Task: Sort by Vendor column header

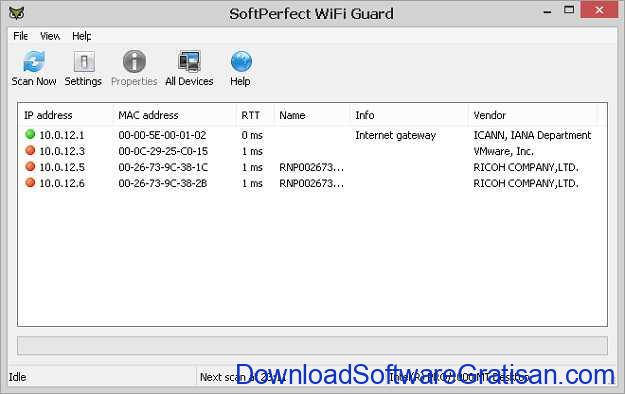Action: click(x=489, y=115)
